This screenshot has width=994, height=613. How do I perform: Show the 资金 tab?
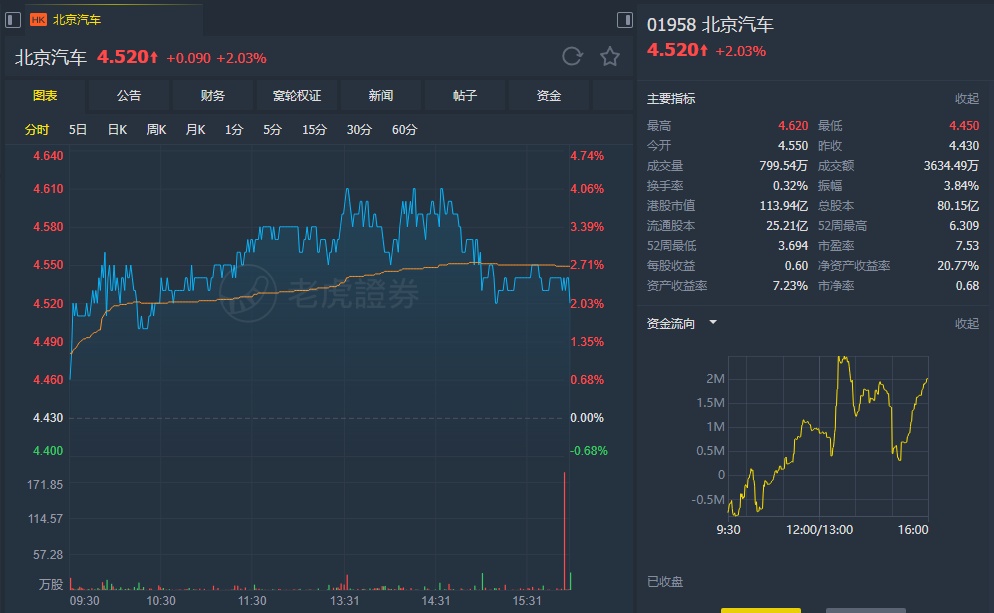(x=549, y=96)
